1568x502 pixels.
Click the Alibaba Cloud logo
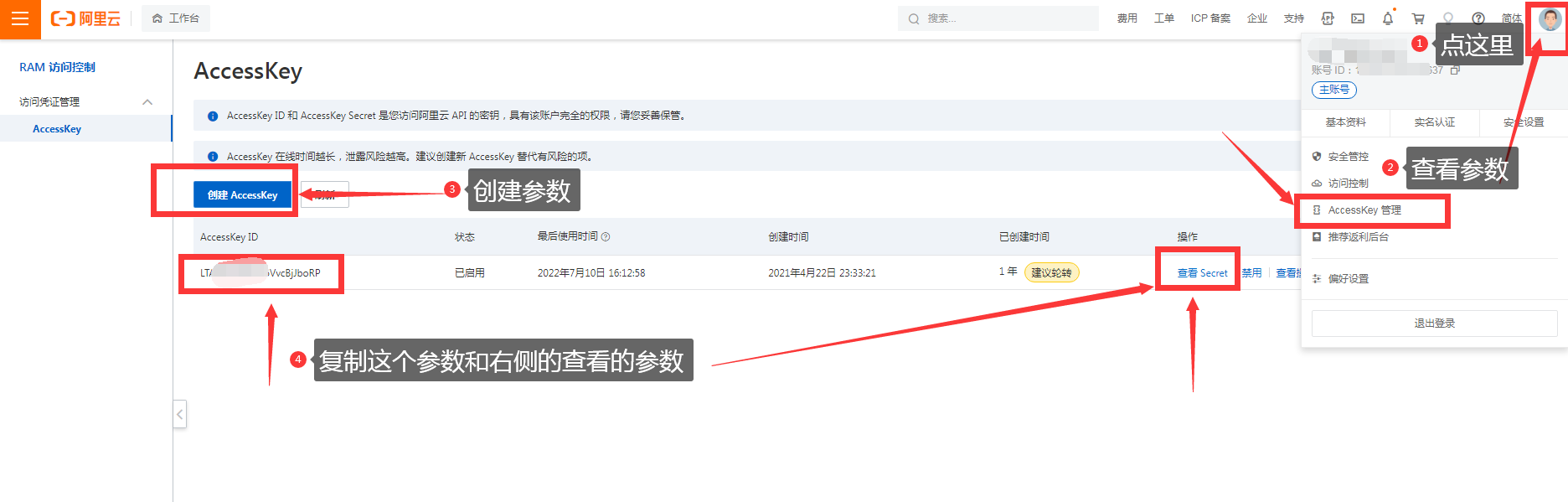tap(86, 18)
